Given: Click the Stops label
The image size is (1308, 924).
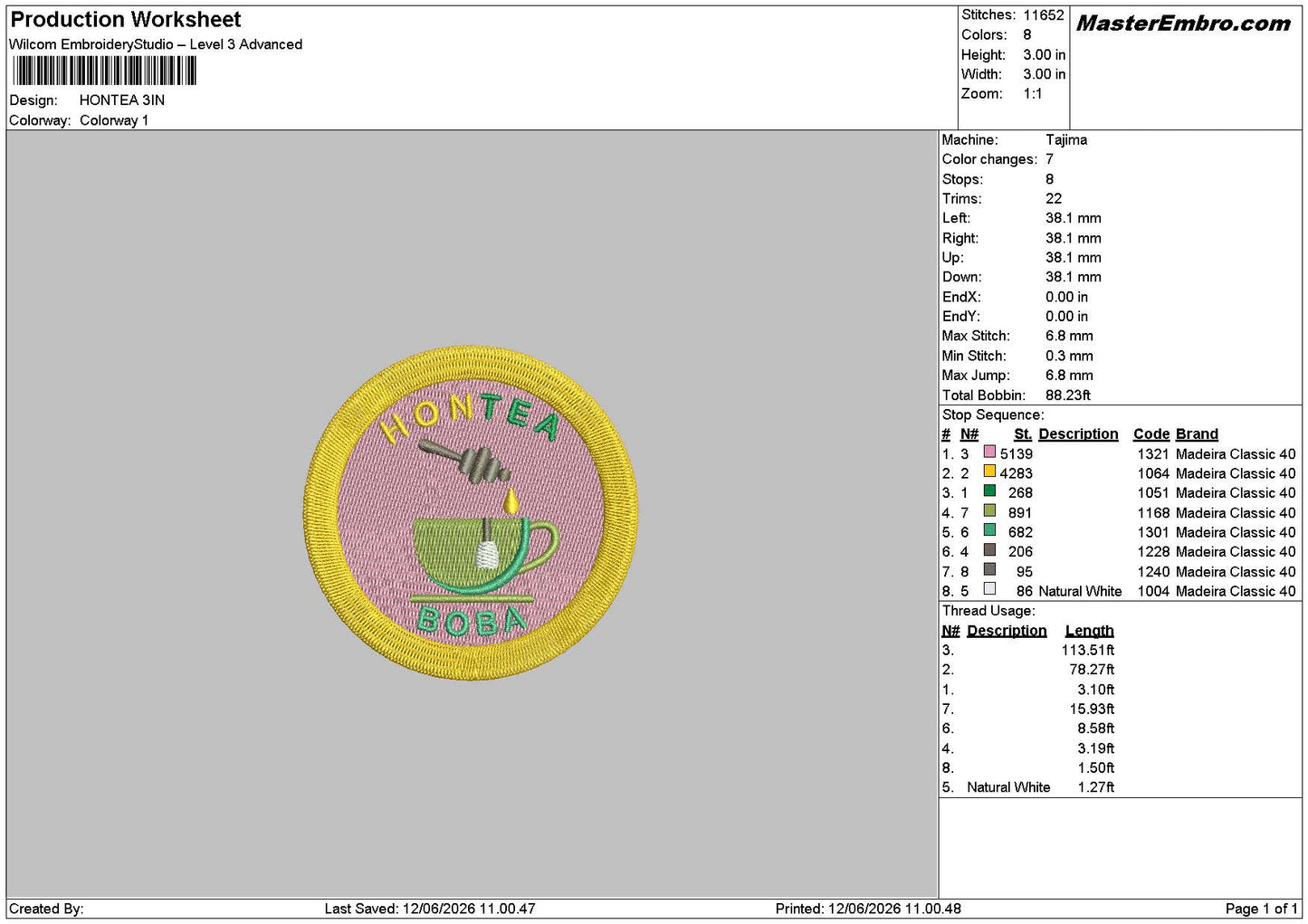Looking at the screenshot, I should (x=962, y=179).
